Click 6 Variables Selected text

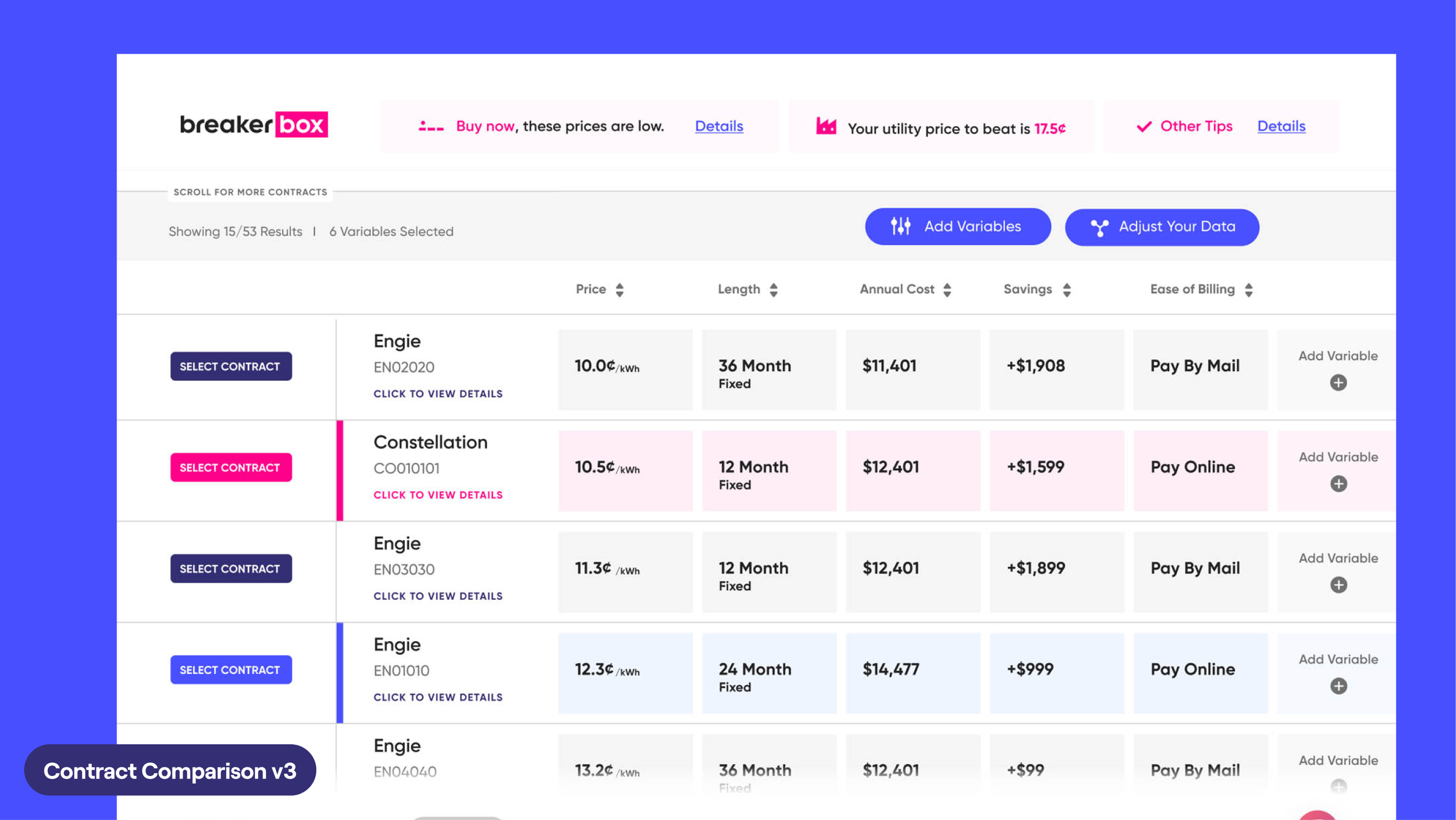tap(391, 231)
